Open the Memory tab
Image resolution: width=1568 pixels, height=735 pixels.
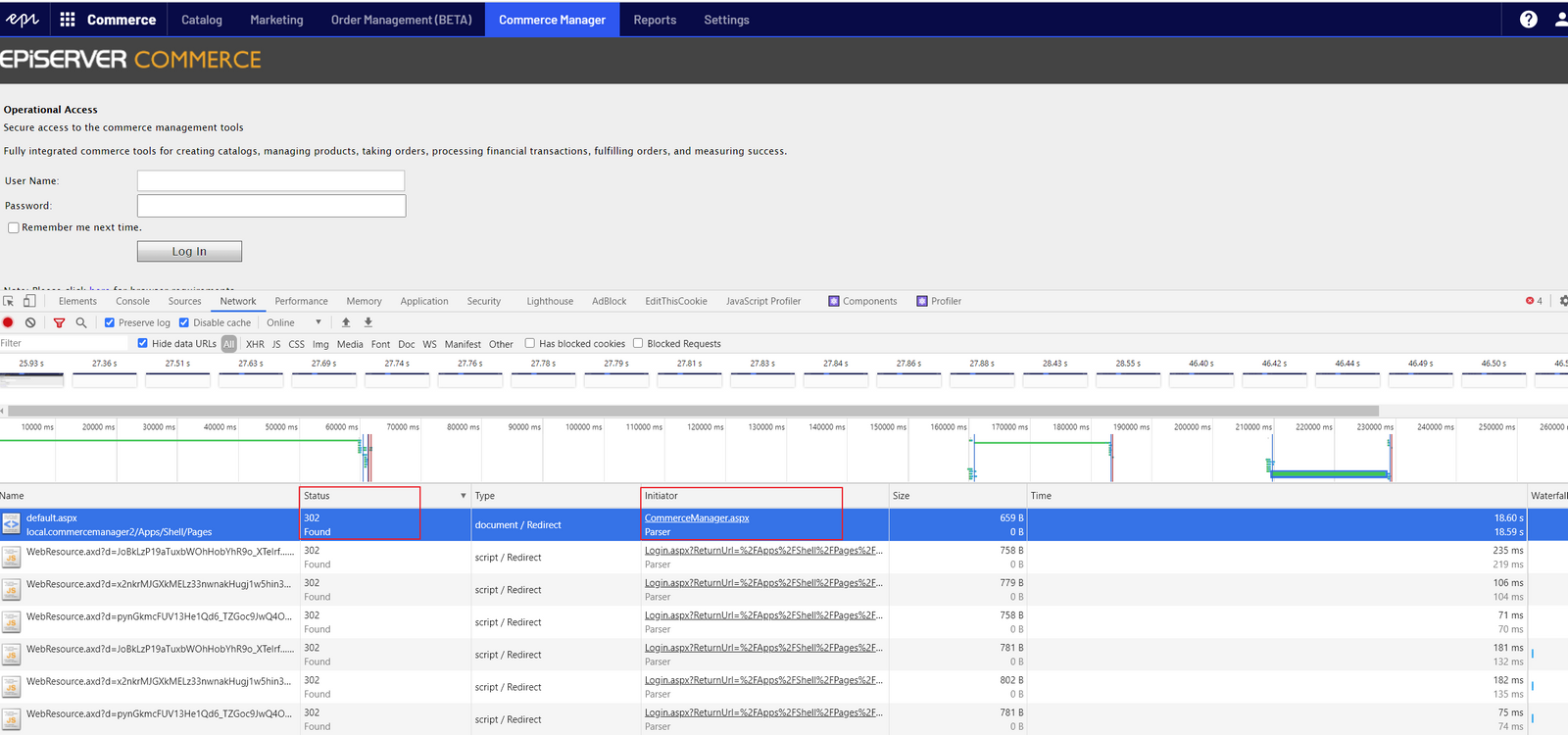point(364,301)
